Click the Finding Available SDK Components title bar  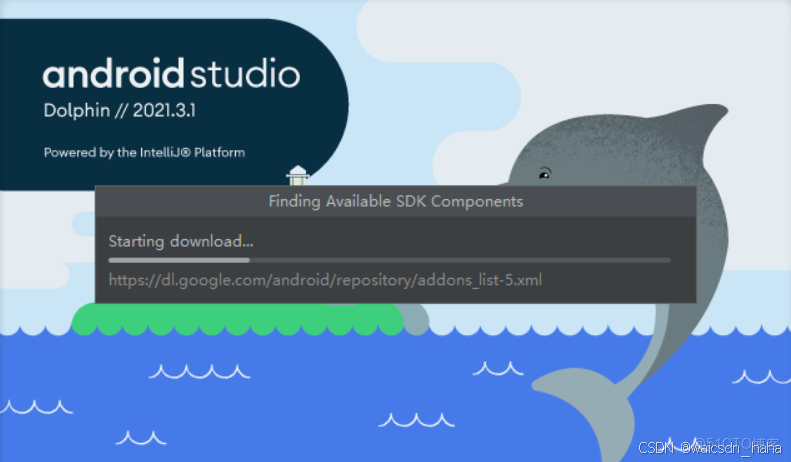[396, 201]
